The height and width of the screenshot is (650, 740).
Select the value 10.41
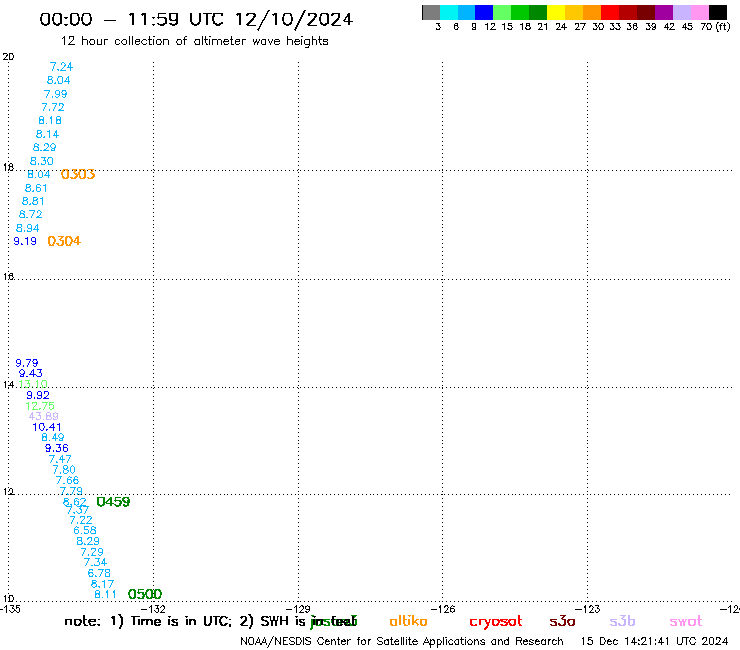(x=47, y=427)
